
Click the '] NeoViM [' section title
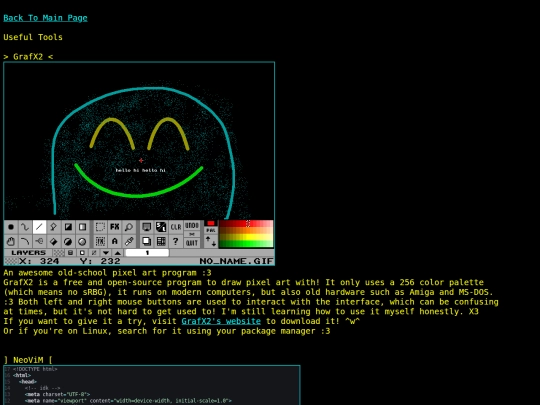click(x=28, y=360)
